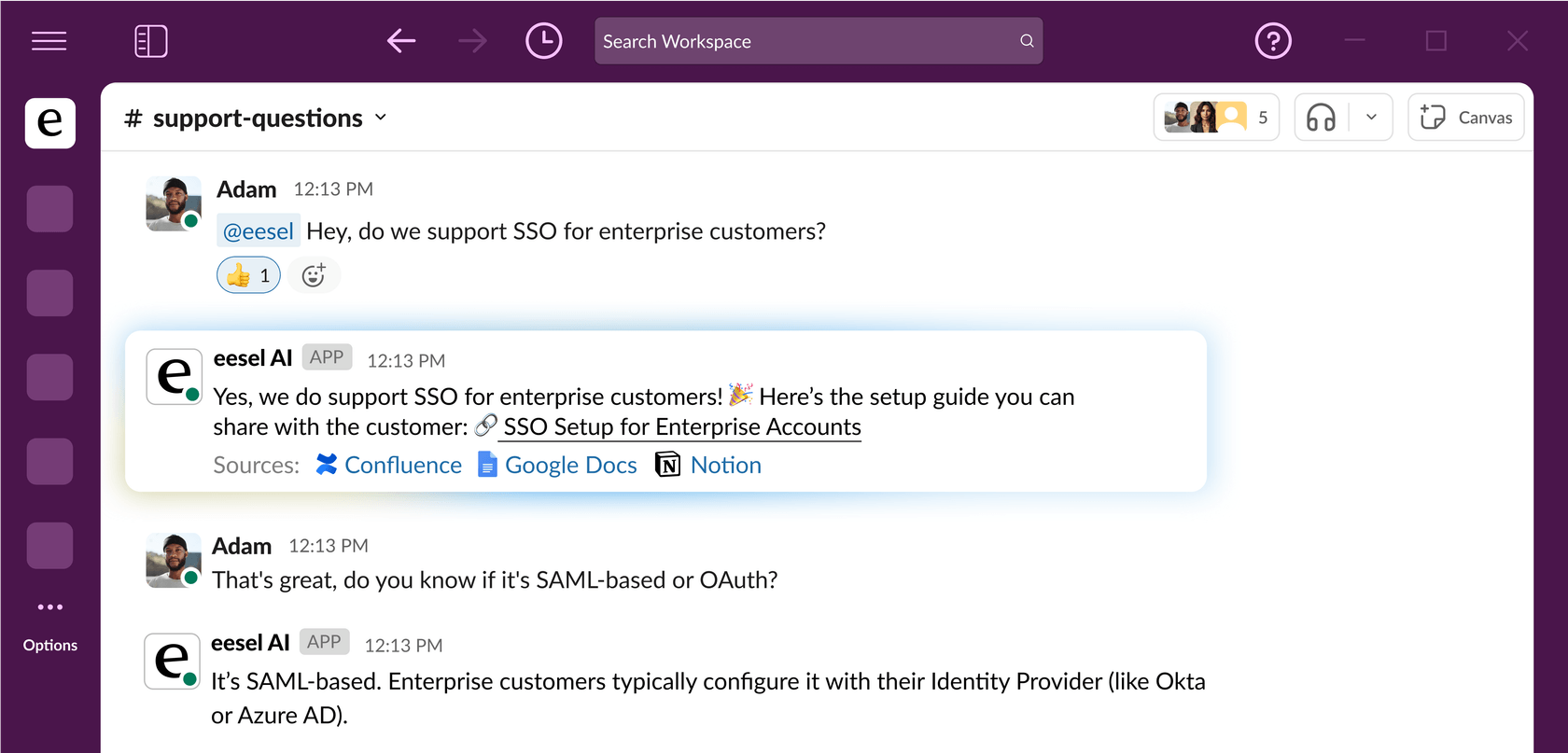Expand sidebar Options three dots

pos(50,607)
